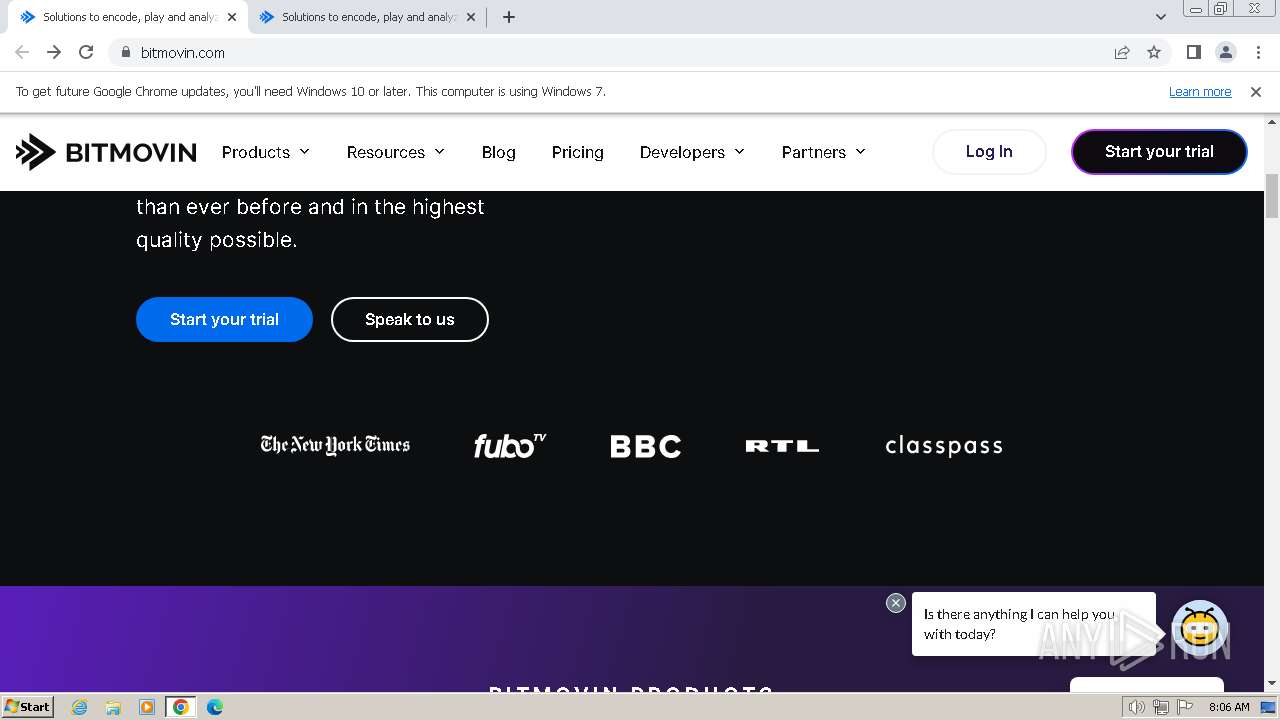The height and width of the screenshot is (720, 1280).
Task: Share this page icon in address bar
Action: pos(1122,52)
